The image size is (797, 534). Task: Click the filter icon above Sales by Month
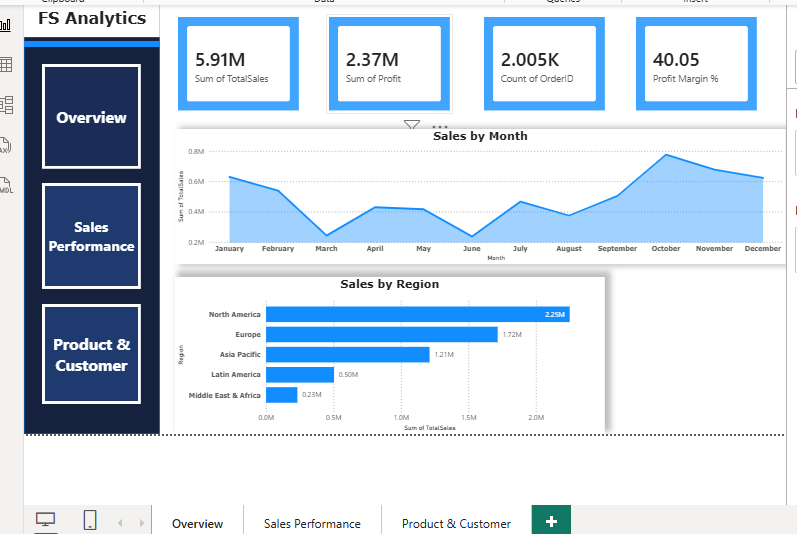(412, 124)
